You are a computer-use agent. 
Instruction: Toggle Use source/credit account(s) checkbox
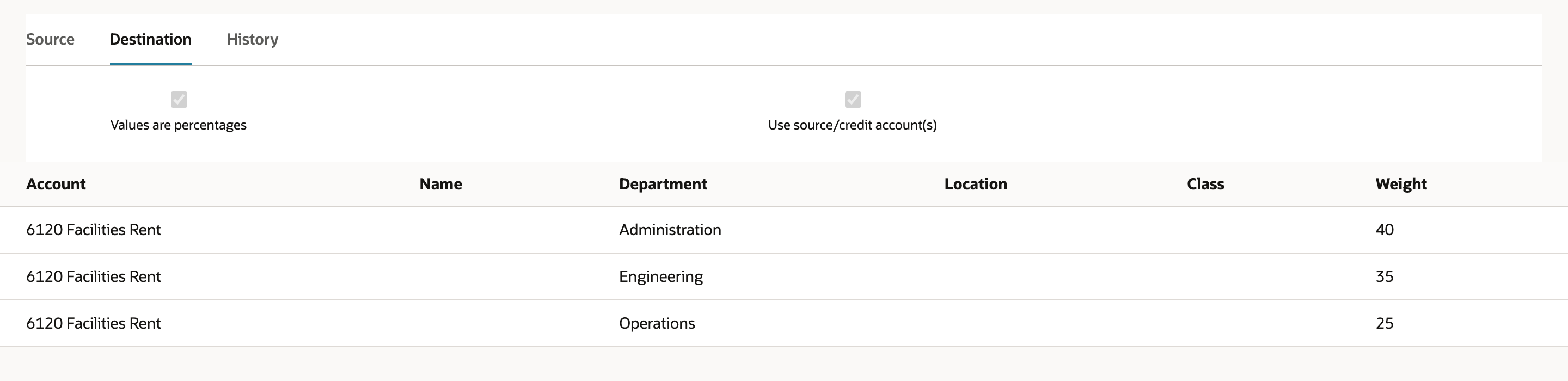853,99
